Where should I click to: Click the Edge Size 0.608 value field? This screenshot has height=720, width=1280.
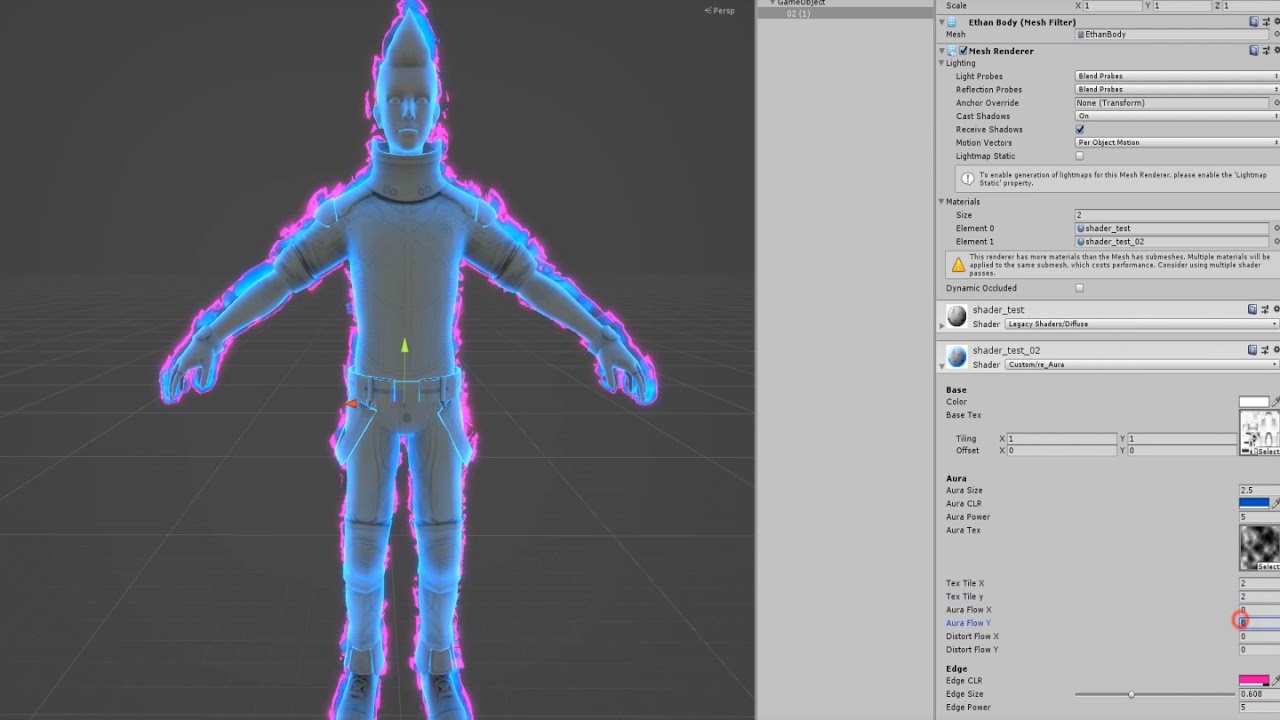[1260, 694]
